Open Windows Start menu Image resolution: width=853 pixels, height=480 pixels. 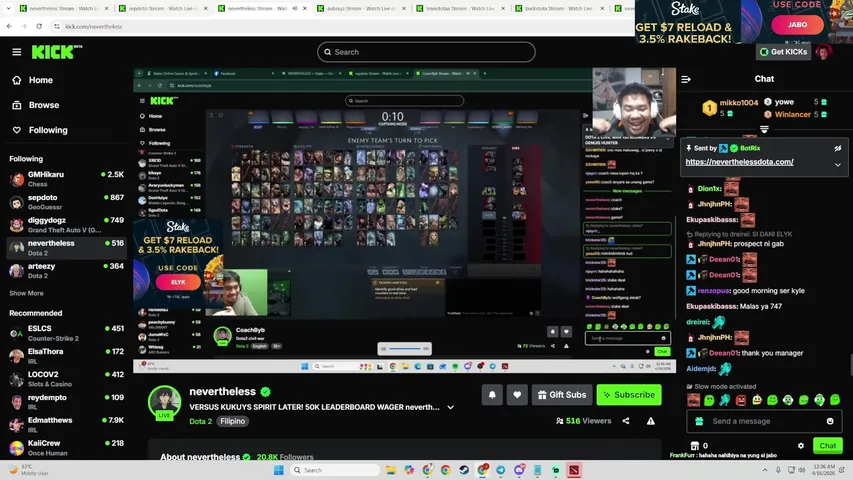[x=279, y=470]
